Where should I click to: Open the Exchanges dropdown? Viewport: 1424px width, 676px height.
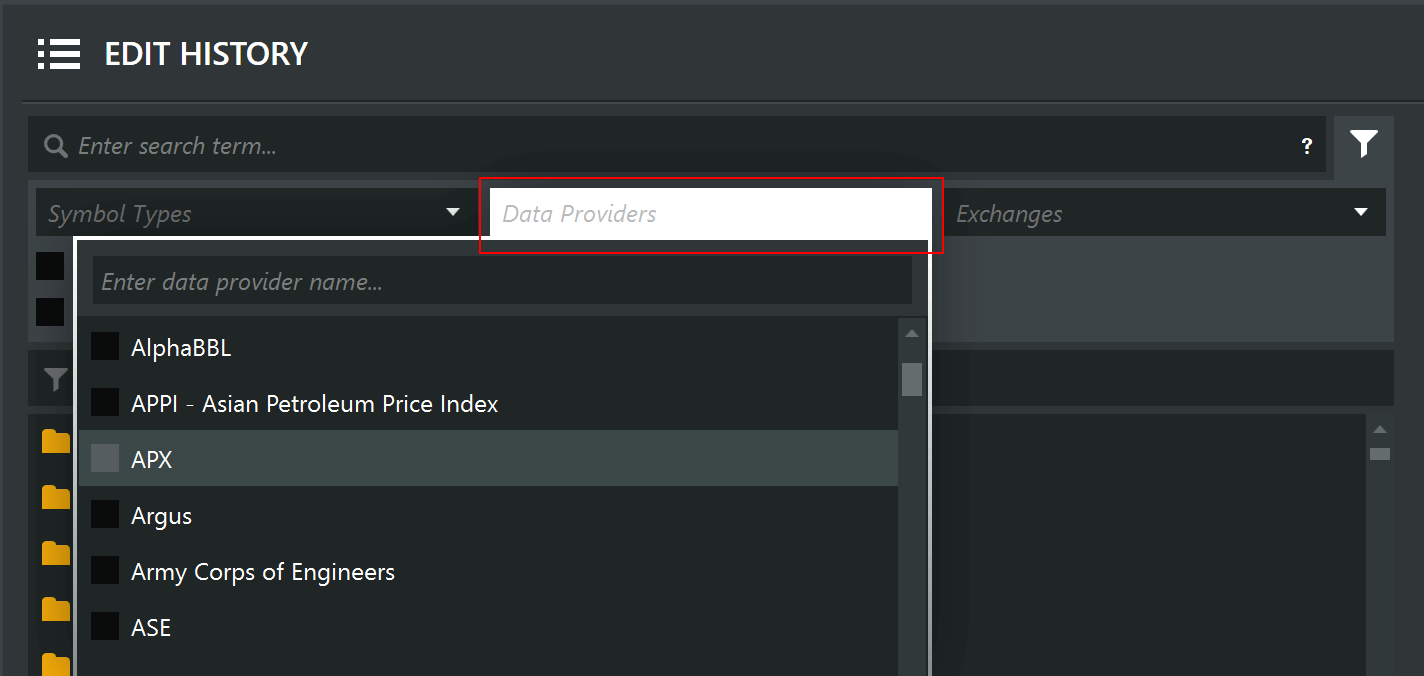[1165, 213]
